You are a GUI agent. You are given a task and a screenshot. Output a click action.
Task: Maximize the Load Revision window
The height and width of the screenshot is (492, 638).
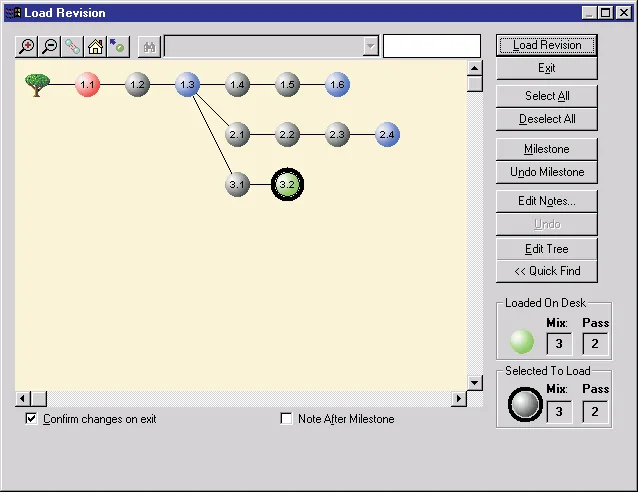click(605, 13)
